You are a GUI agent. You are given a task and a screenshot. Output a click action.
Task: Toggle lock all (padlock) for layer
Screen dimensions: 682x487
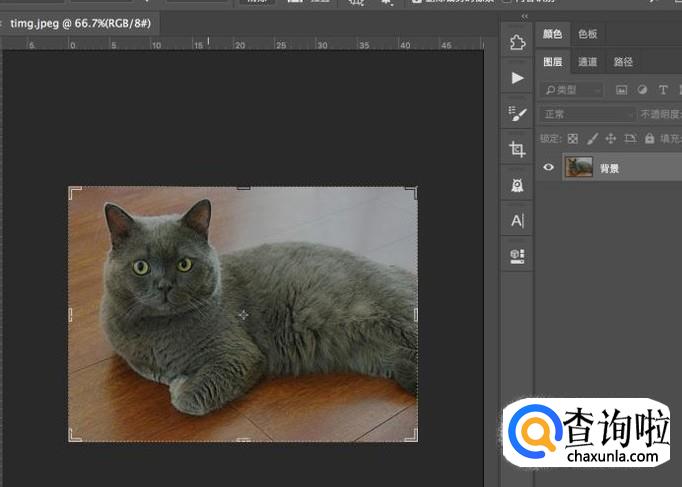pyautogui.click(x=649, y=139)
